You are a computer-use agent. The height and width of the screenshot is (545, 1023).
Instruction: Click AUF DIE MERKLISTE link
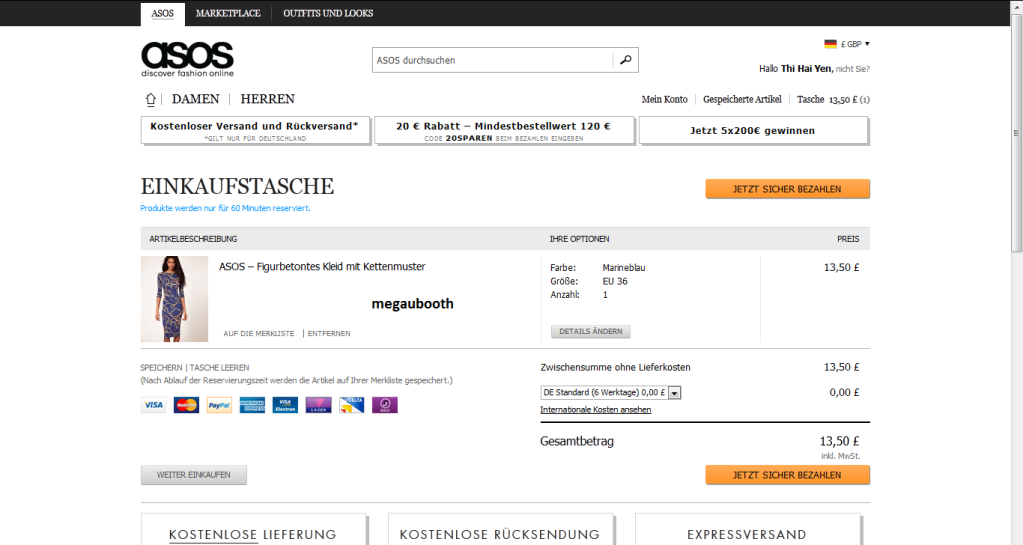(x=259, y=334)
